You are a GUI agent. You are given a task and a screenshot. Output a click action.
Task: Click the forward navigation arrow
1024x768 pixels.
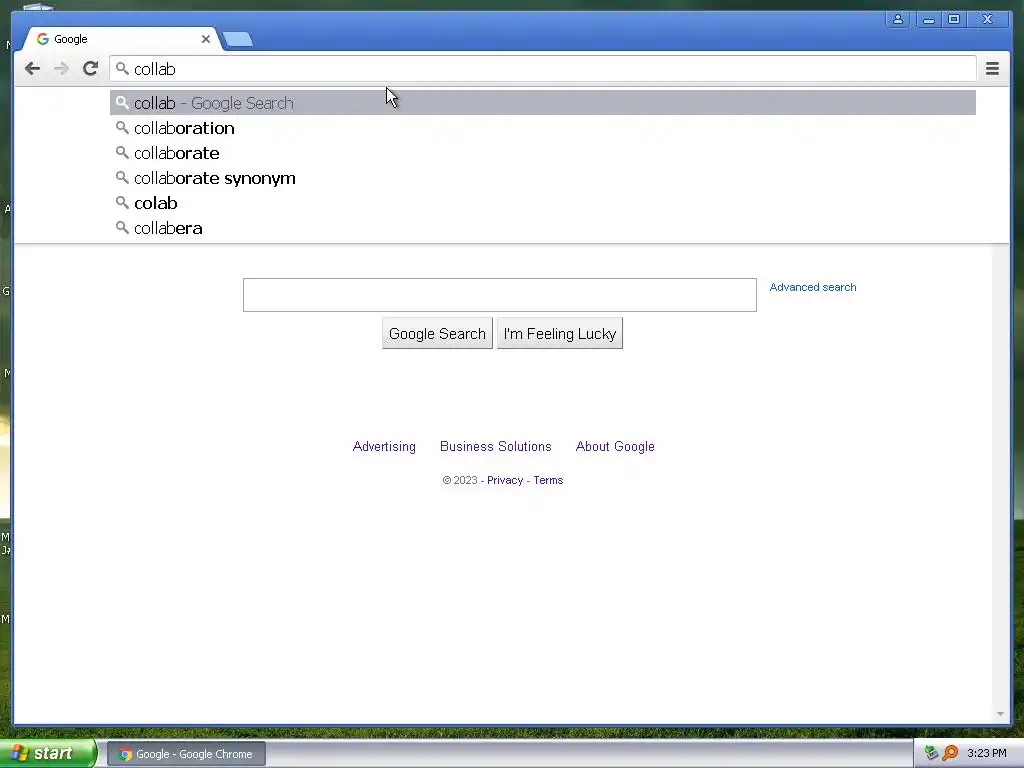(x=61, y=69)
